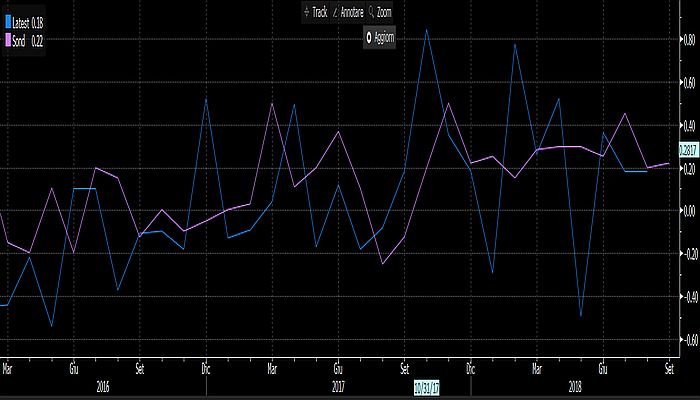
Task: Click the purple line's lowest dip in 2017
Action: (x=382, y=264)
